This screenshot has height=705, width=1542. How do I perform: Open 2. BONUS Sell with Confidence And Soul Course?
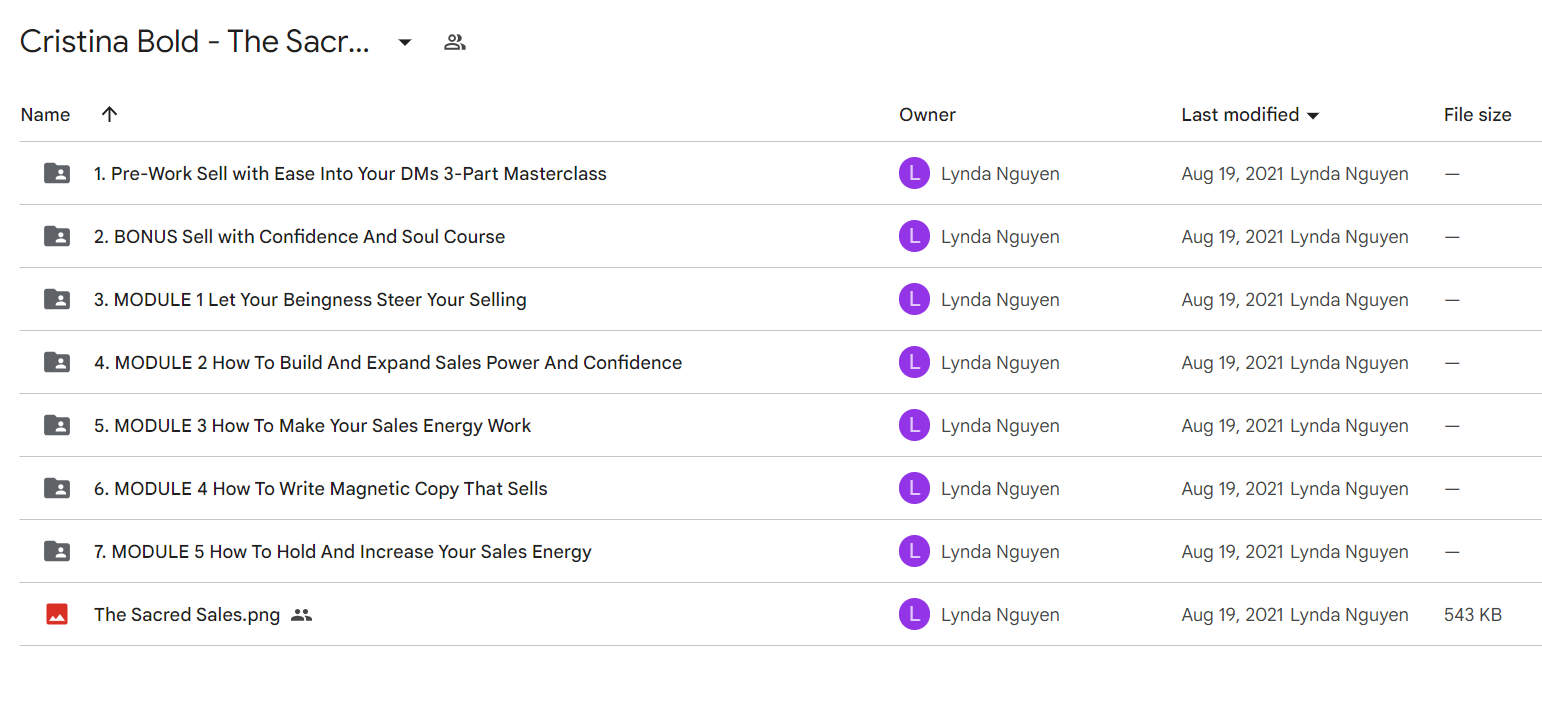pos(299,236)
